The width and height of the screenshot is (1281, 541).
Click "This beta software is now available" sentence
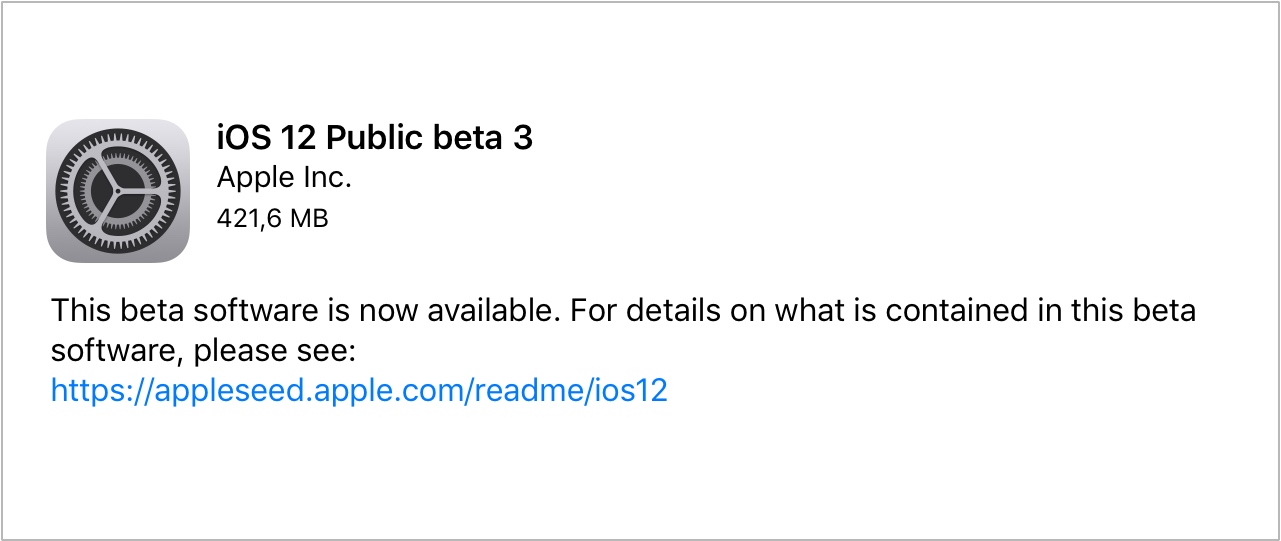pyautogui.click(x=302, y=311)
